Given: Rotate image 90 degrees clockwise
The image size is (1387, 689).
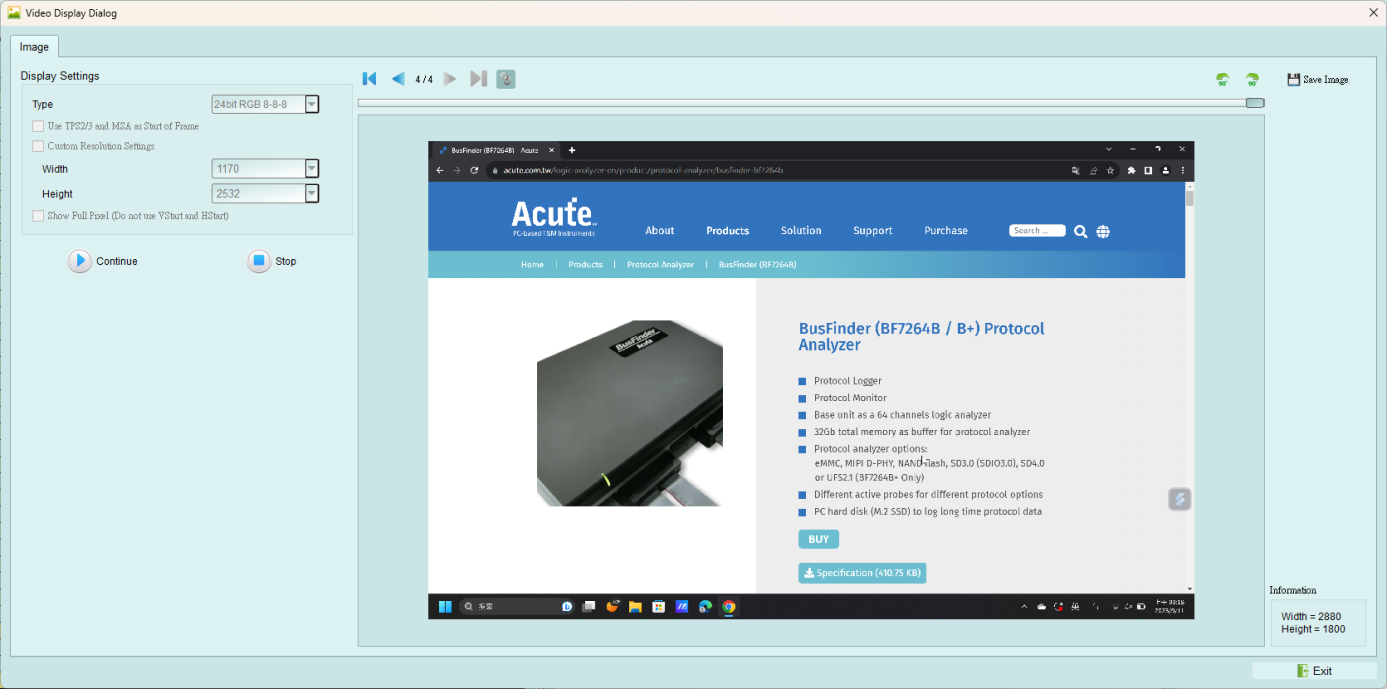Looking at the screenshot, I should pyautogui.click(x=1252, y=80).
